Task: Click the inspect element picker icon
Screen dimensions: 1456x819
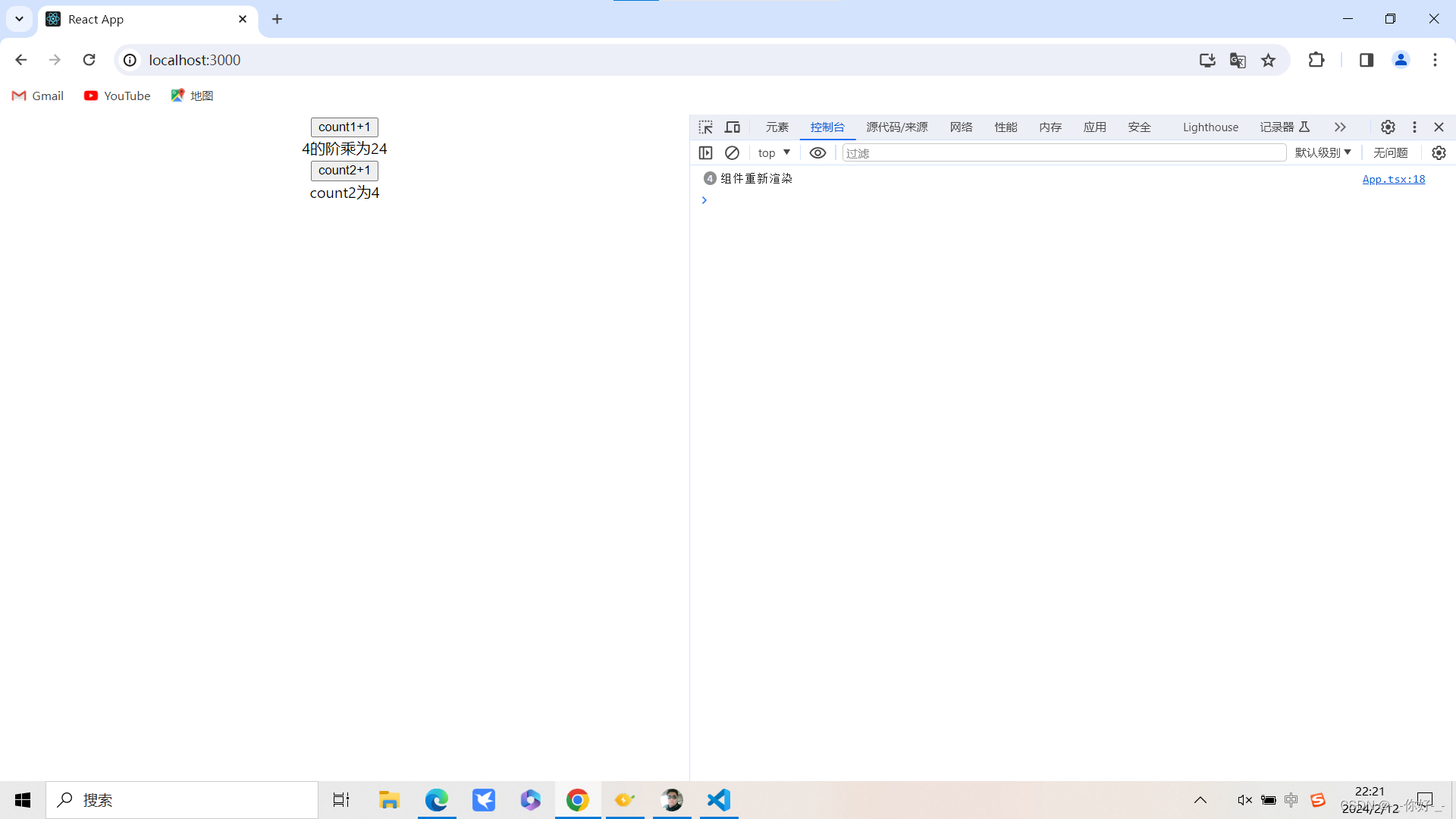Action: 705,127
